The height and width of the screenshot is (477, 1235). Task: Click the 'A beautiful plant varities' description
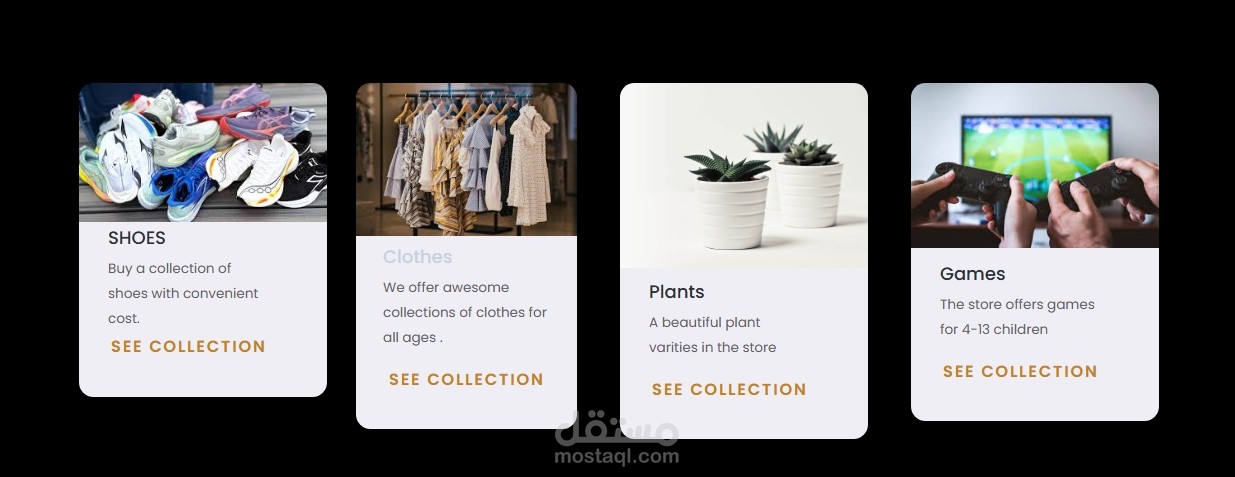713,335
